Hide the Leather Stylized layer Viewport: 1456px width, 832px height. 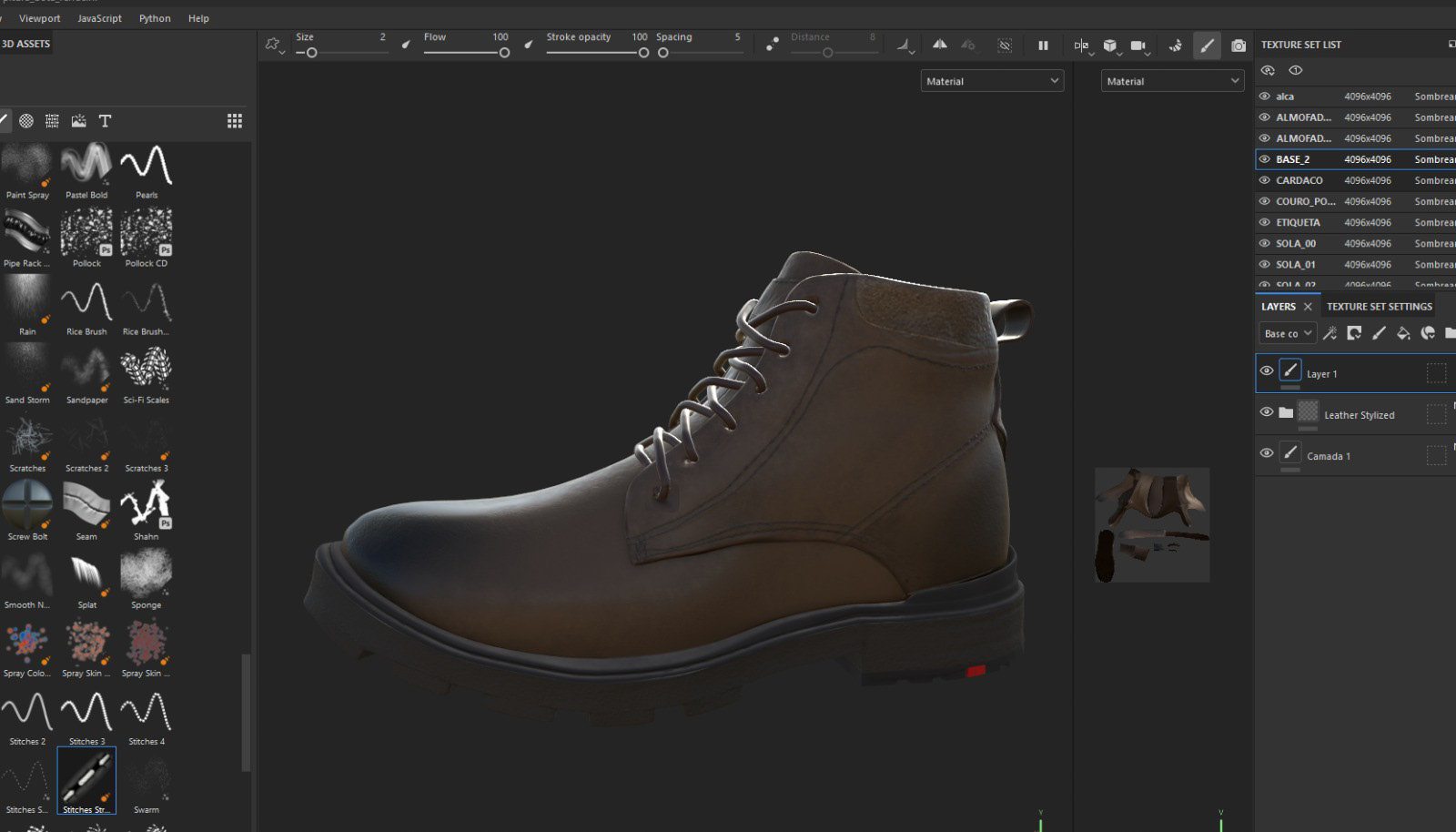[1266, 412]
